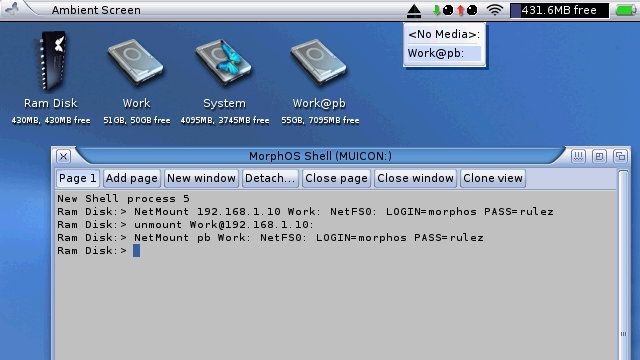The height and width of the screenshot is (360, 640).
Task: Click the green download arrow network indicator
Action: (x=436, y=10)
